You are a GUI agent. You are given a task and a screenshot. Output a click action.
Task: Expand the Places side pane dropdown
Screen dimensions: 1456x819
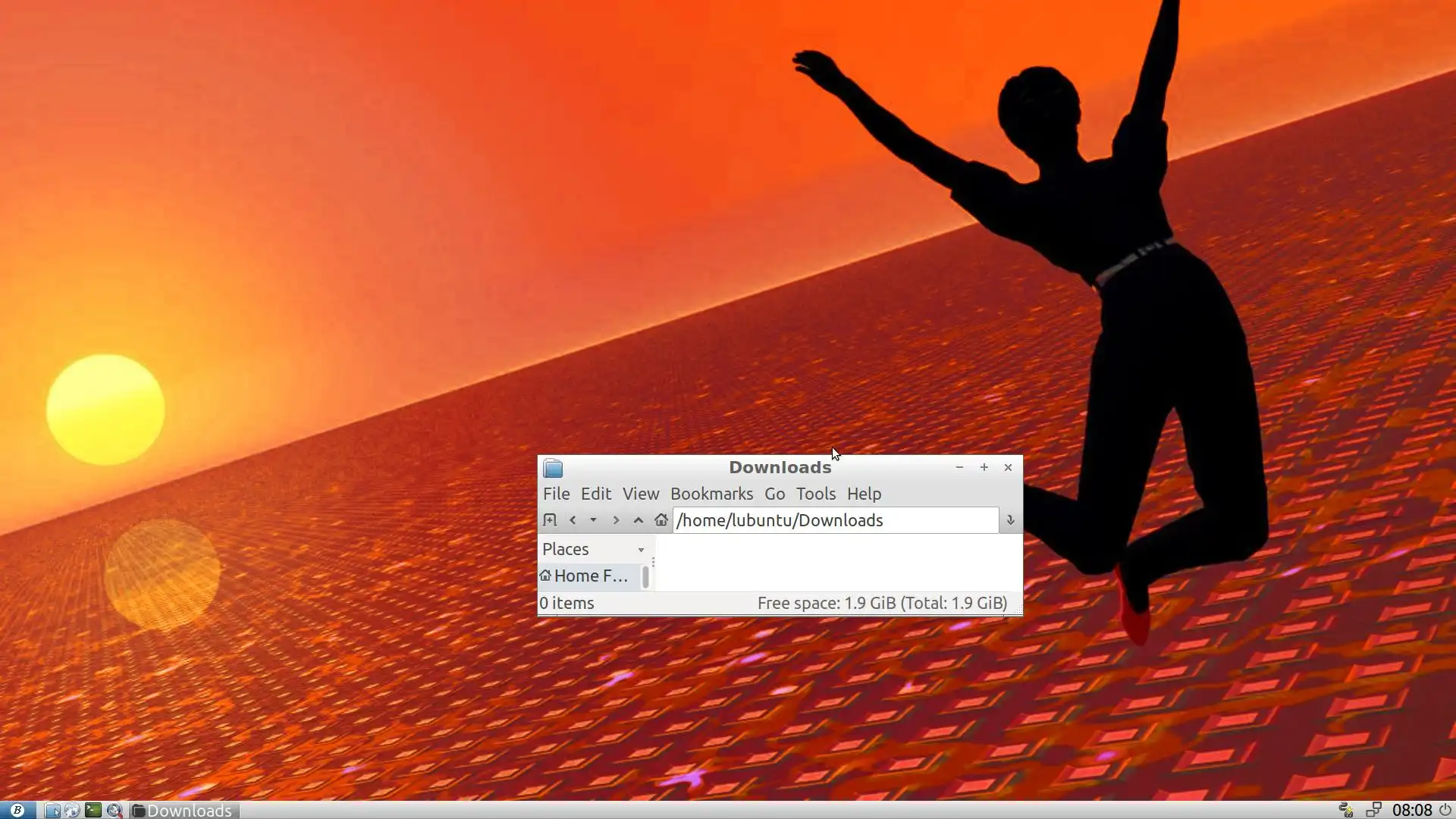pos(641,550)
